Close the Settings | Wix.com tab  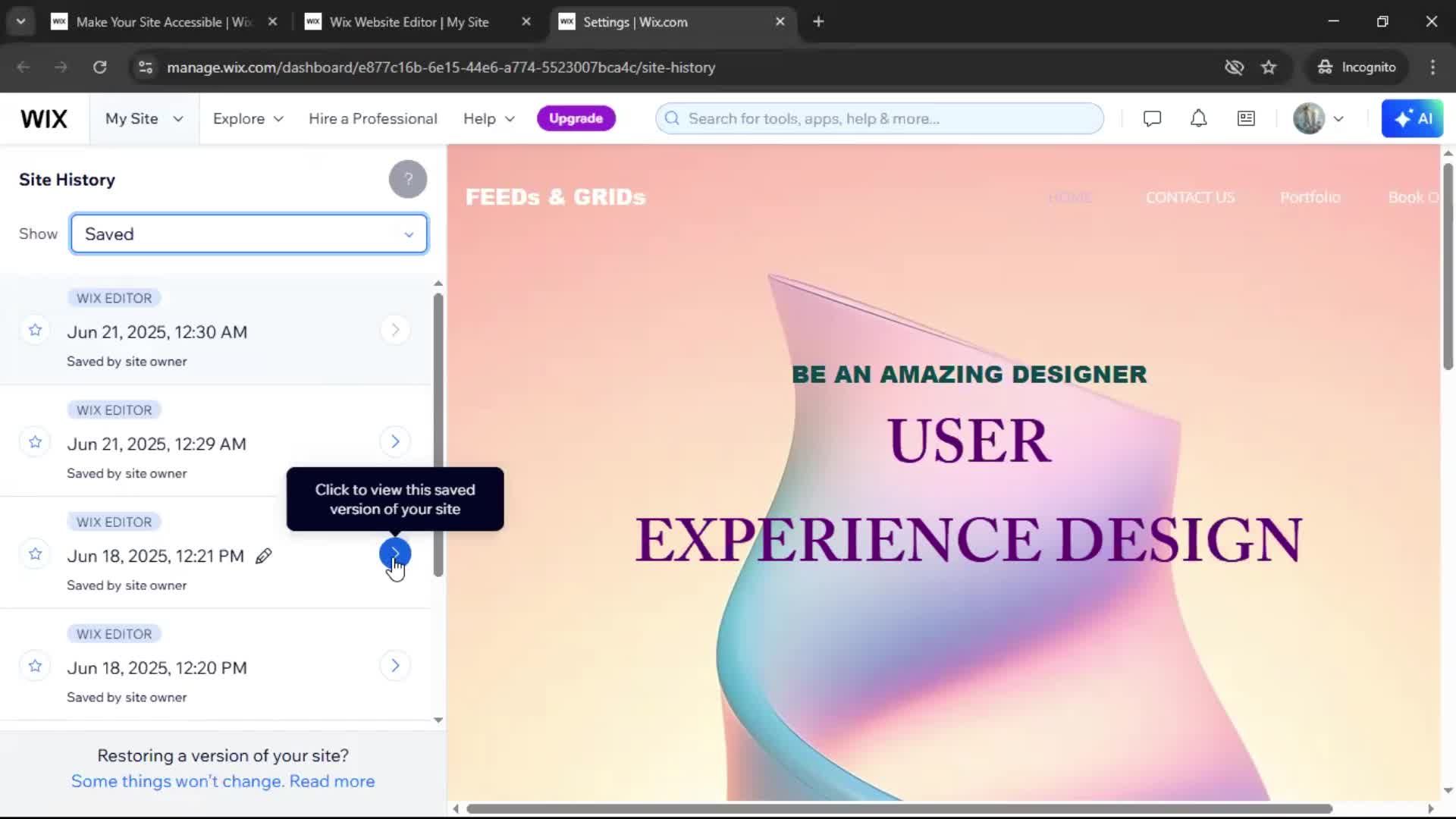pos(780,22)
